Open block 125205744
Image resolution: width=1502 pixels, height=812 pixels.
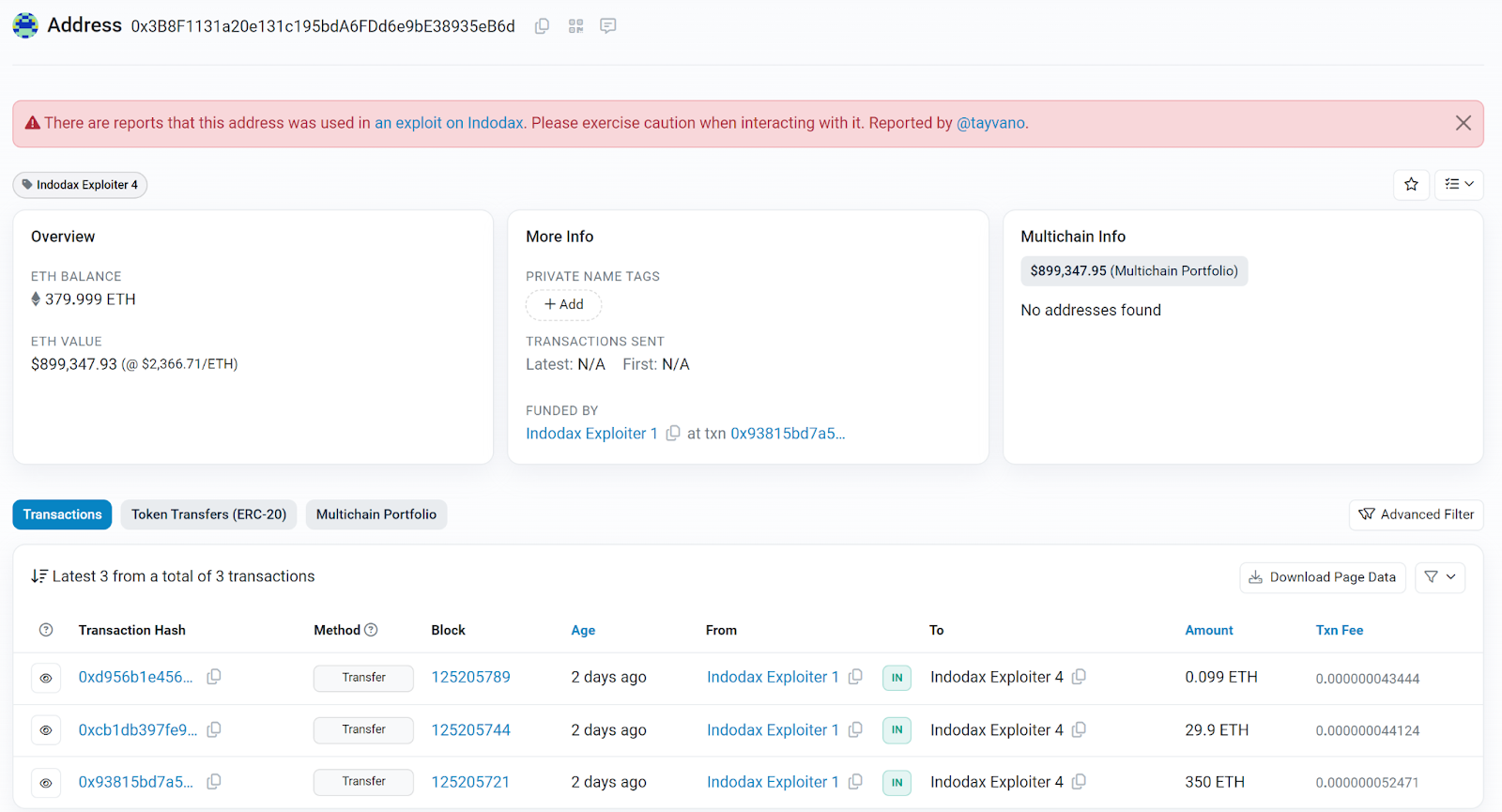pos(470,729)
